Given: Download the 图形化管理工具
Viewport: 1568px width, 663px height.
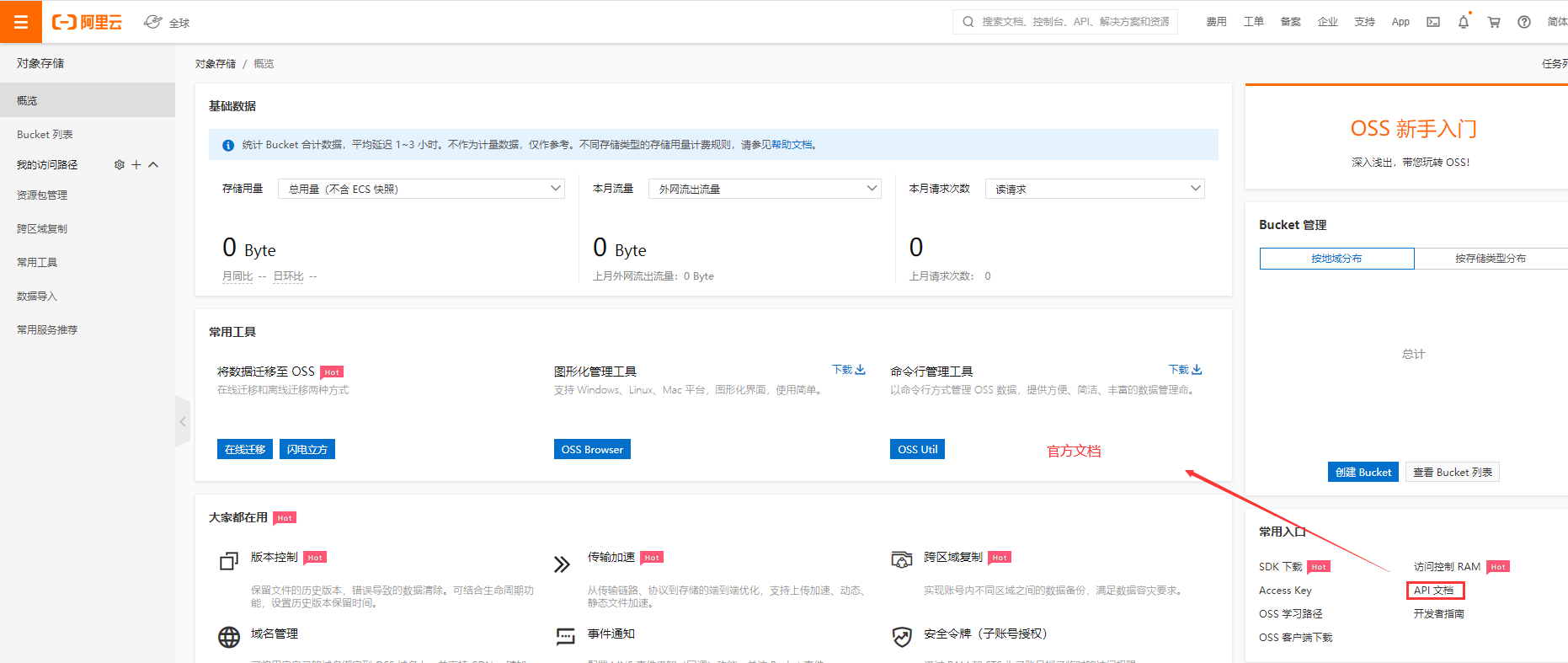Looking at the screenshot, I should pos(849,370).
